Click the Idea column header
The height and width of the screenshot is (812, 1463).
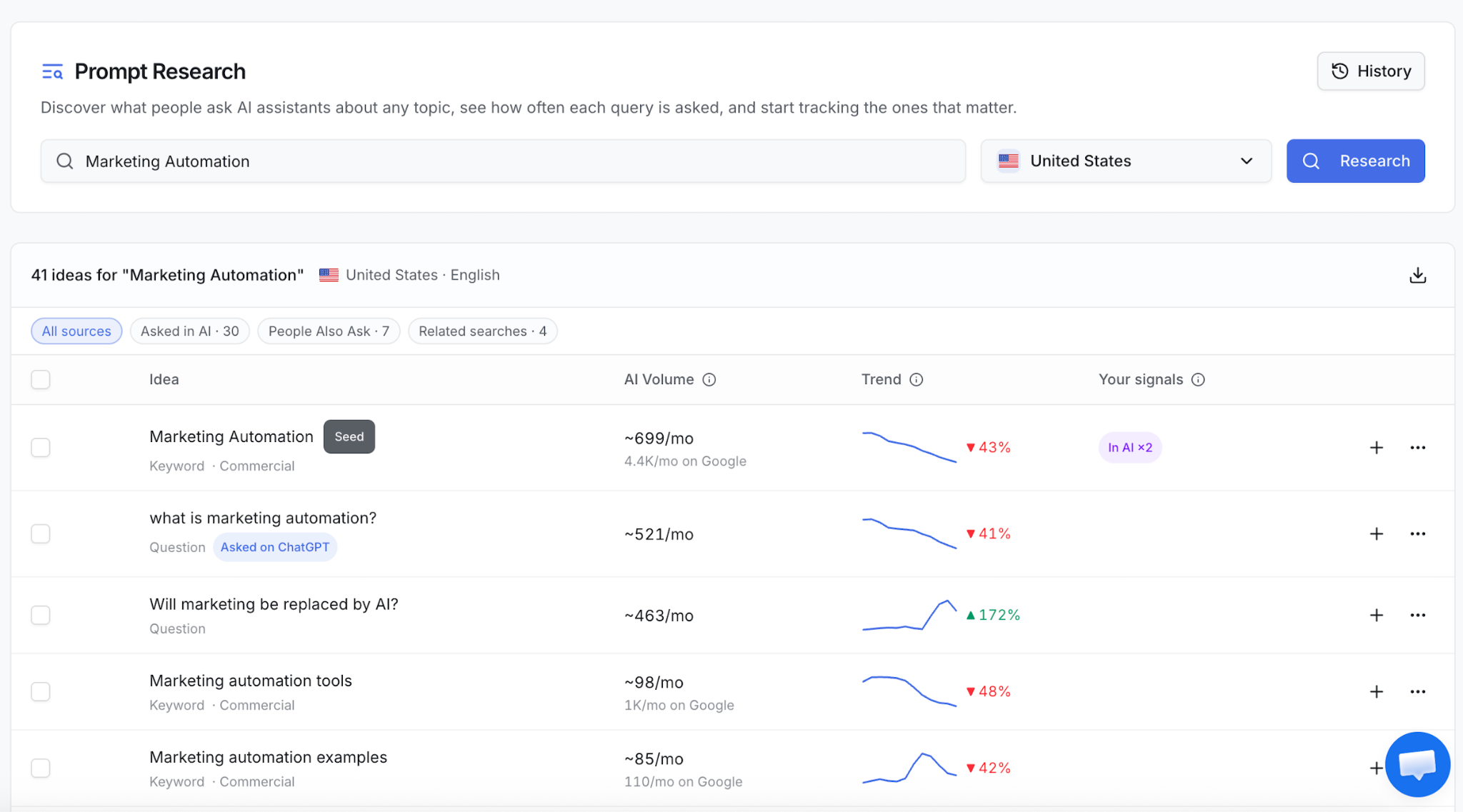point(164,379)
